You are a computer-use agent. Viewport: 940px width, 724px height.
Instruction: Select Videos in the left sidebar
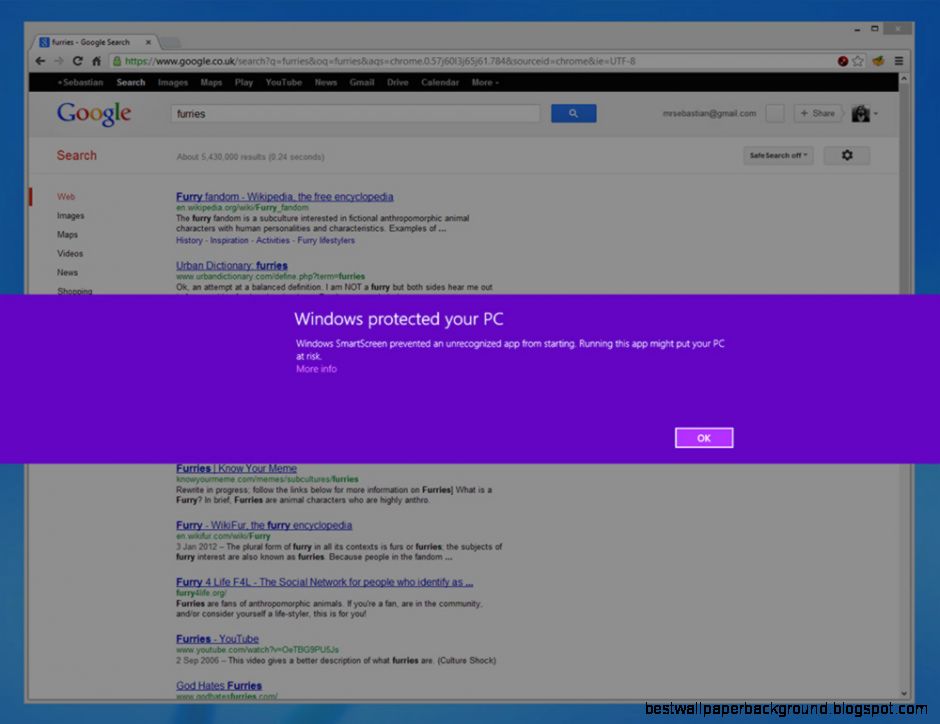click(70, 254)
